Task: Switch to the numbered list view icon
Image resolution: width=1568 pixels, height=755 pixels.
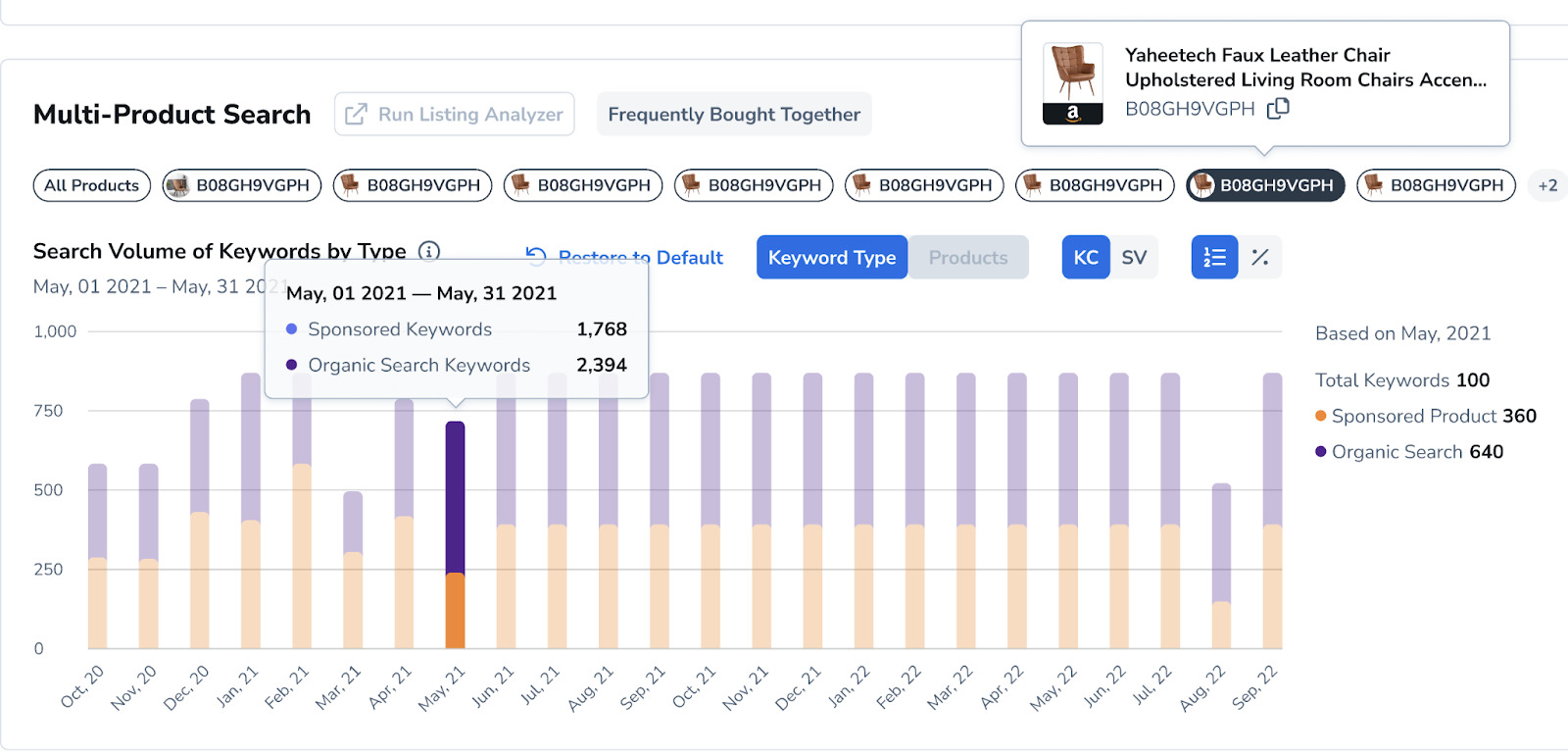Action: (x=1214, y=258)
